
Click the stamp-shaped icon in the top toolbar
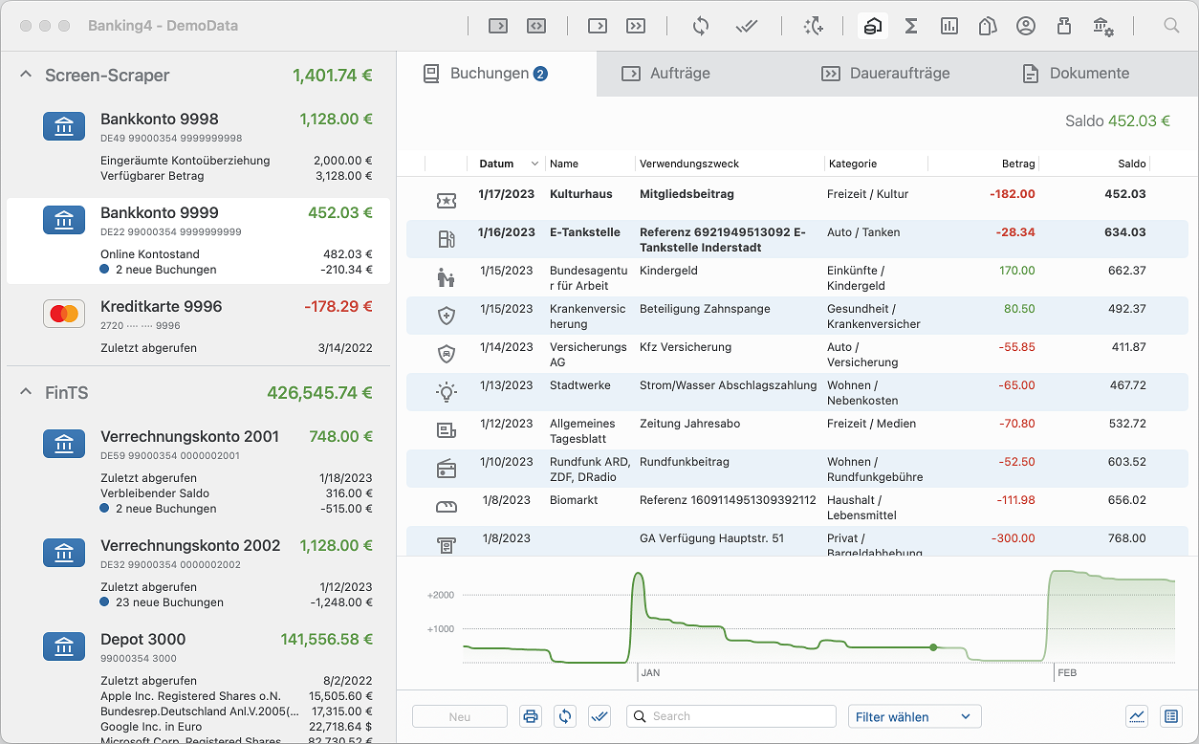coord(1064,26)
